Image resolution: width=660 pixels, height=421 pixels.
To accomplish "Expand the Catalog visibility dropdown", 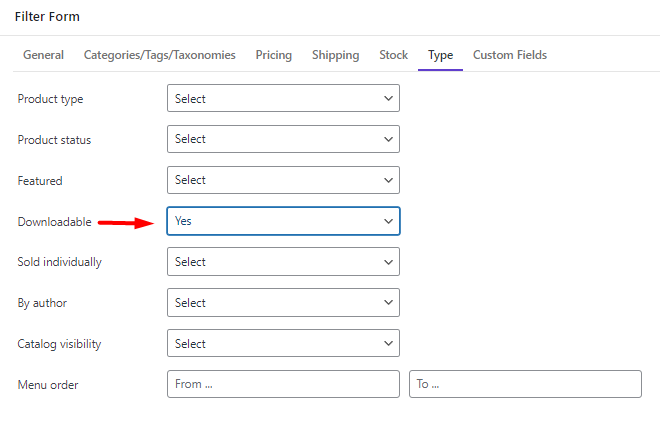I will (283, 344).
